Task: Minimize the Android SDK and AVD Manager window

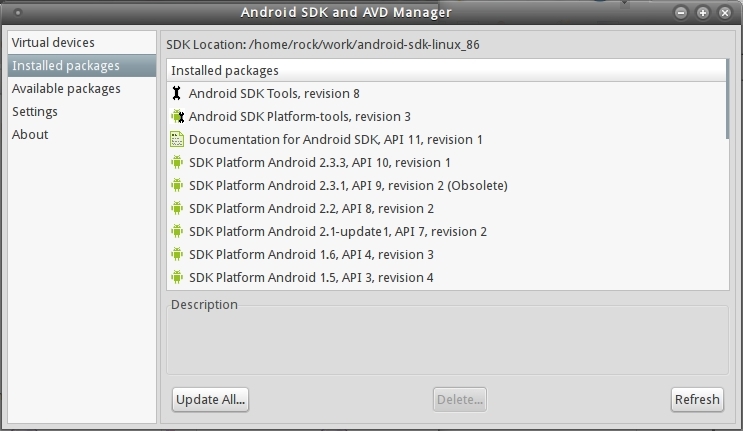Action: click(681, 13)
